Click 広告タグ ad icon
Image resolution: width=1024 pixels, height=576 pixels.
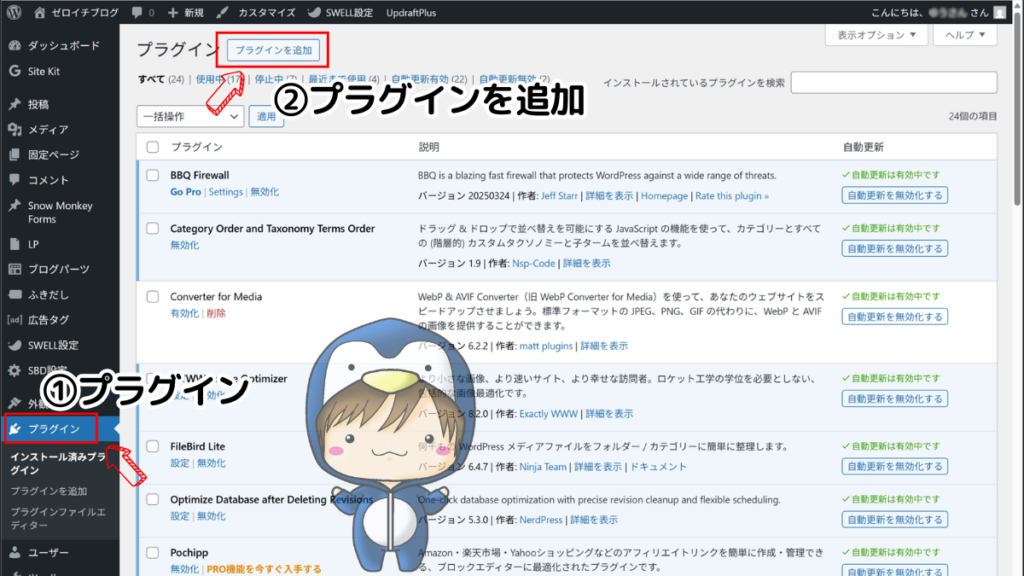point(14,320)
